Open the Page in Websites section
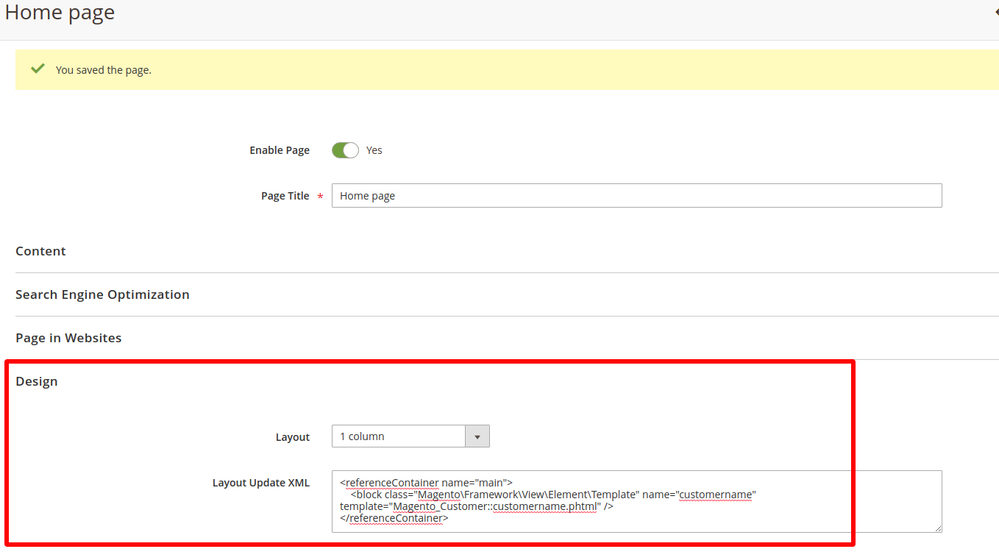 [68, 338]
